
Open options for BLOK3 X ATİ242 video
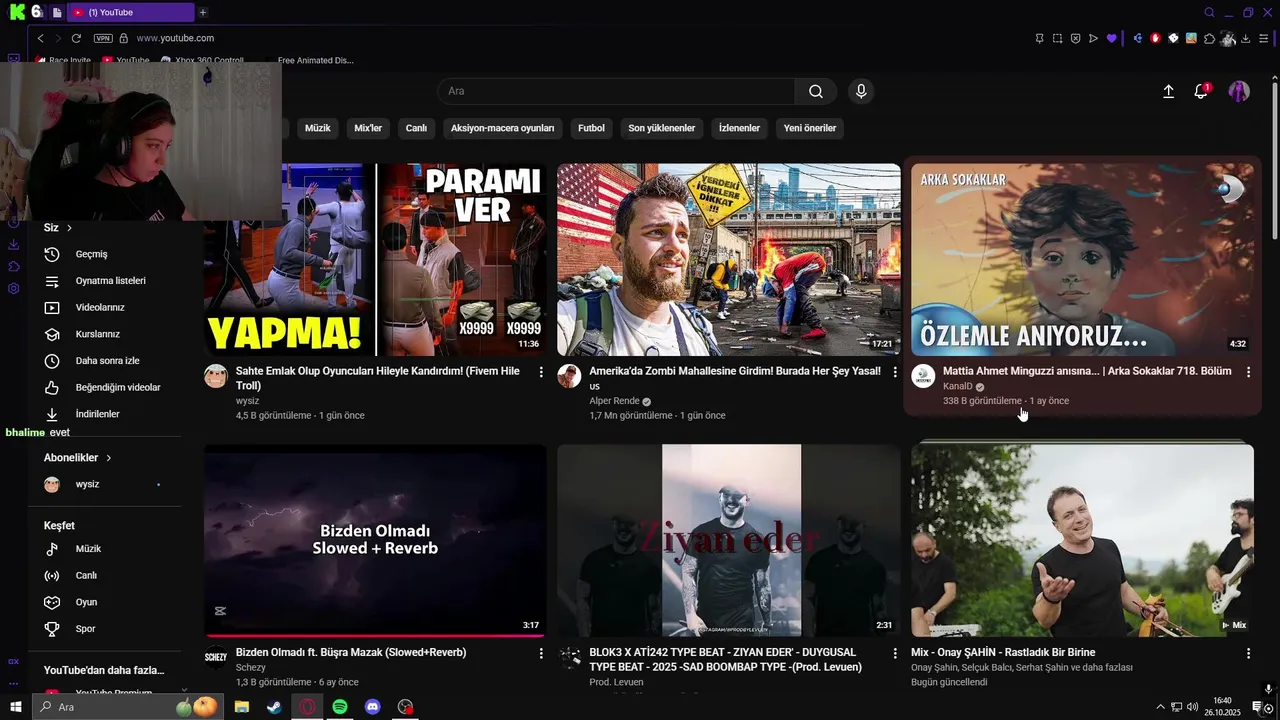click(x=894, y=653)
